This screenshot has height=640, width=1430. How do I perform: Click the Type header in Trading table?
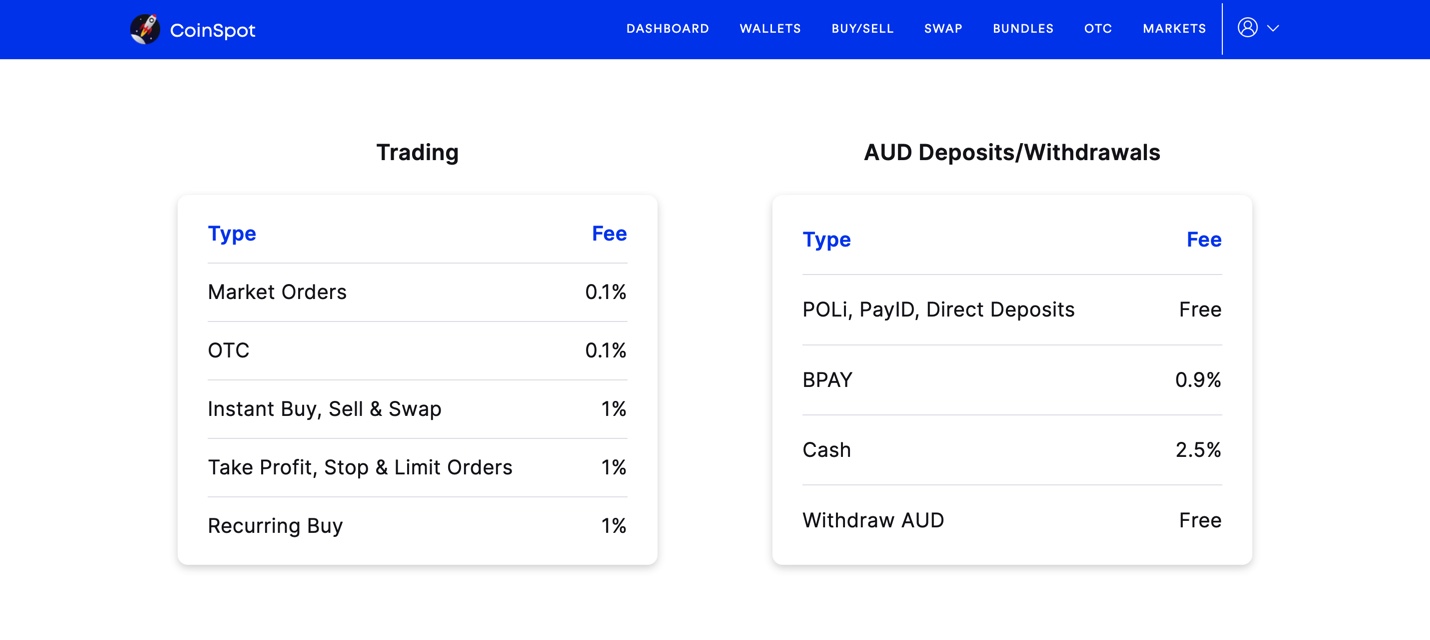point(232,234)
